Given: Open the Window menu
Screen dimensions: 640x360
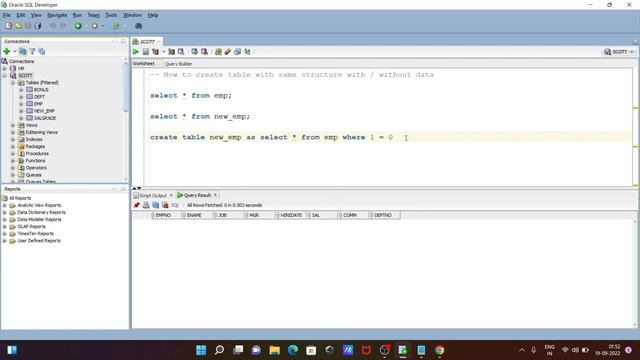Looking at the screenshot, I should tap(132, 15).
